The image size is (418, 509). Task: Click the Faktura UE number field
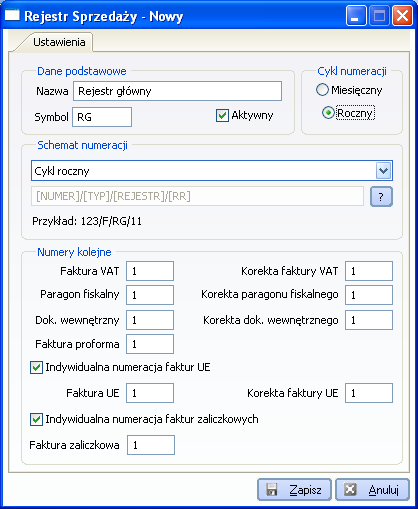[150, 393]
